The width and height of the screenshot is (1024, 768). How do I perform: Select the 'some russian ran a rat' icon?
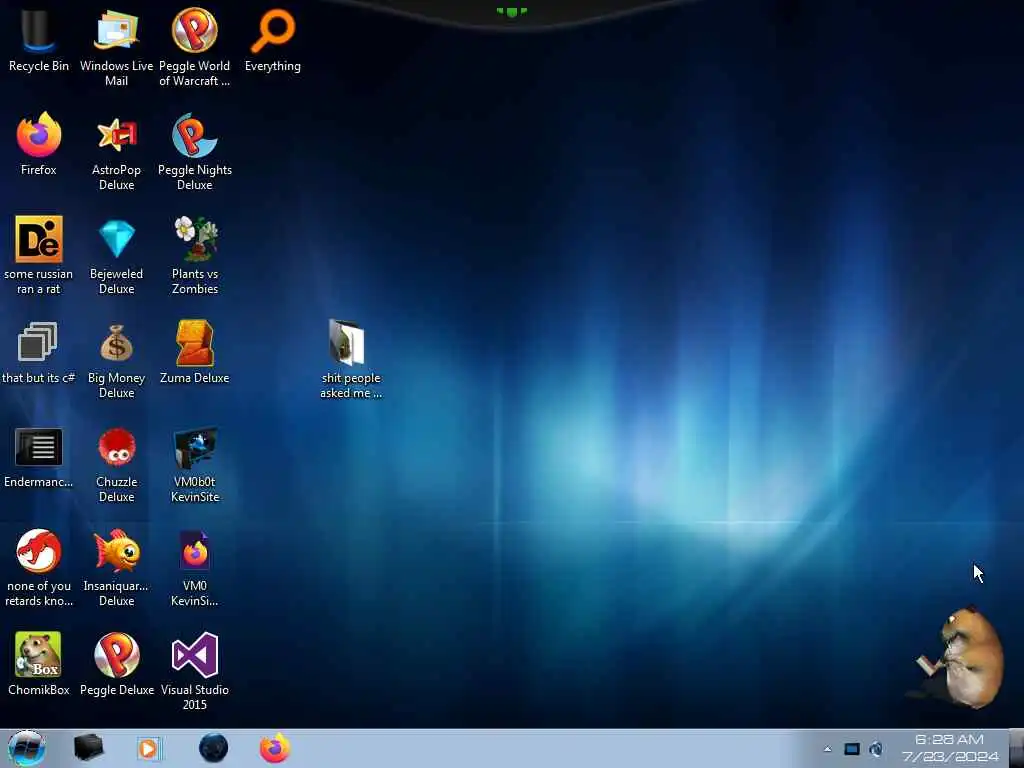pyautogui.click(x=39, y=255)
